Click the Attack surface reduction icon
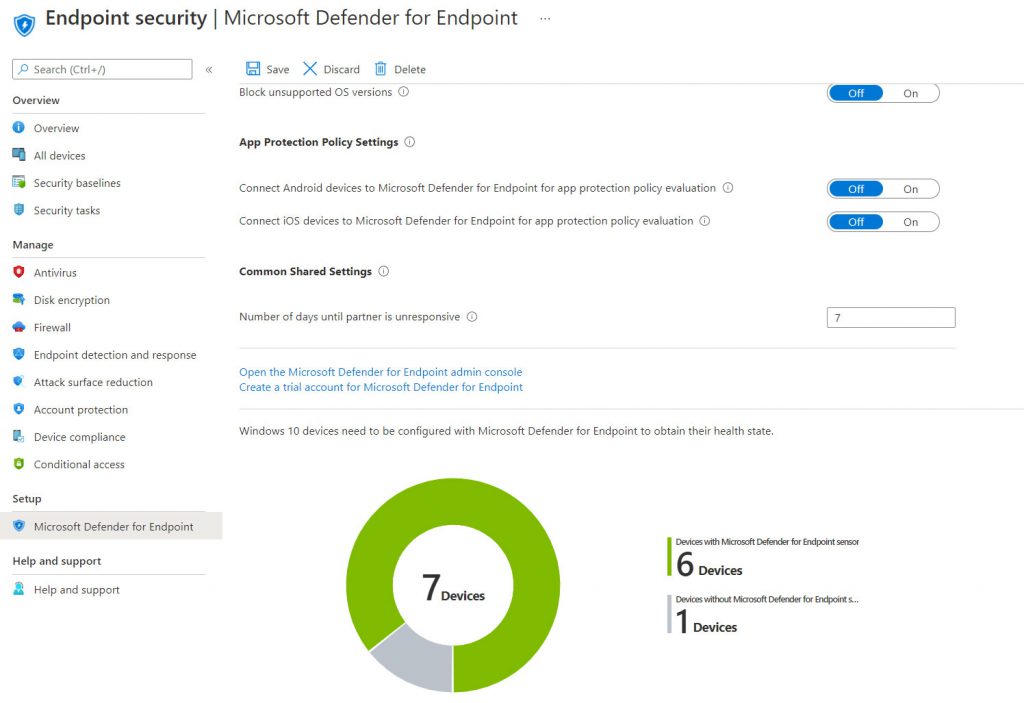Viewport: 1024px width, 703px height. pyautogui.click(x=19, y=382)
